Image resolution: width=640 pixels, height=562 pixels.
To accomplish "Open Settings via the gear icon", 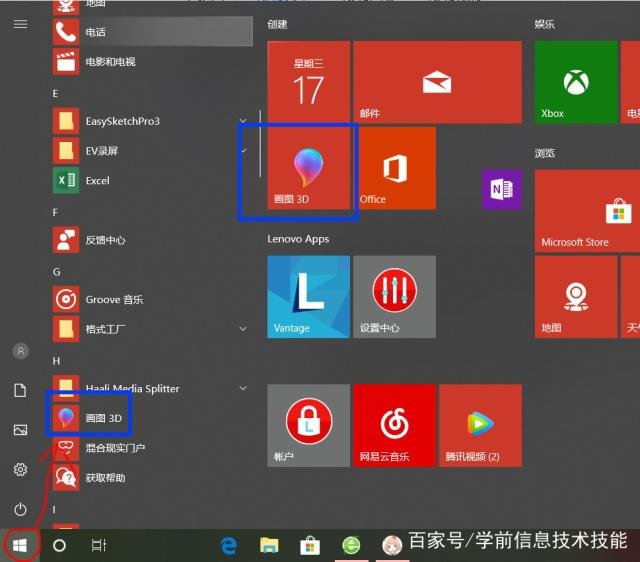I will click(x=20, y=470).
